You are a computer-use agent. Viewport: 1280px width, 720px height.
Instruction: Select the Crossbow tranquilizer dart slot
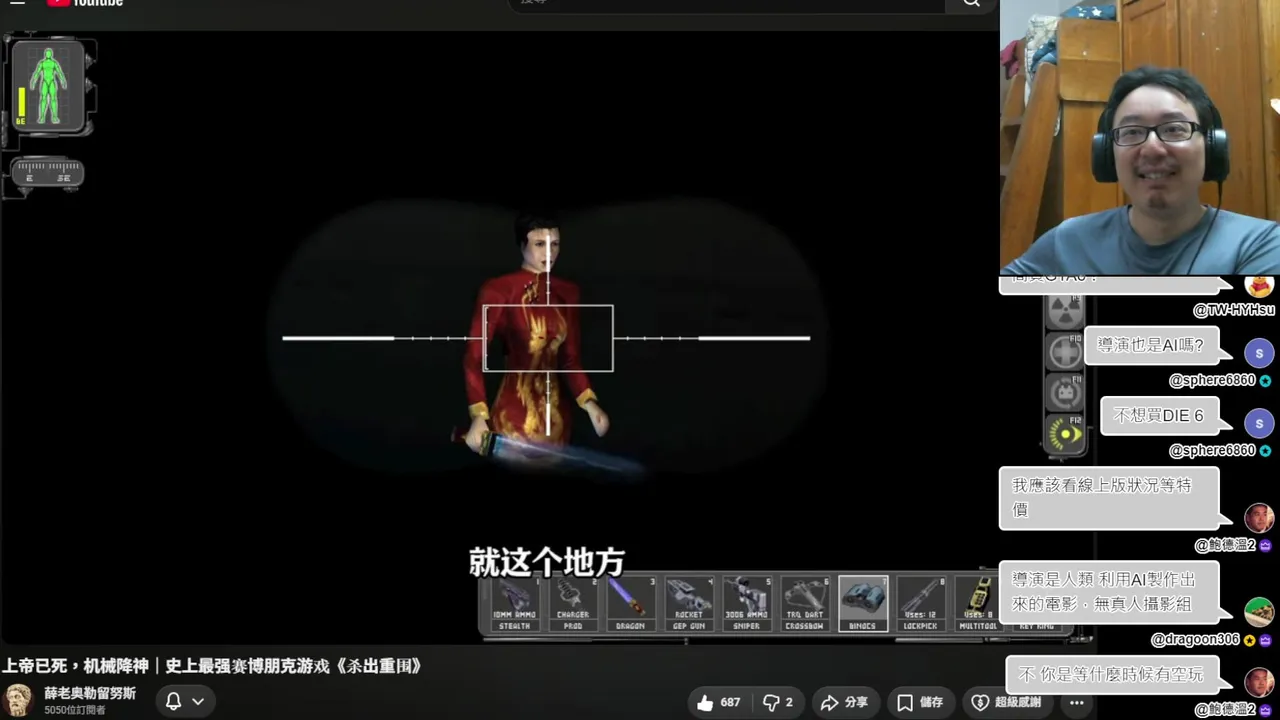pos(805,604)
